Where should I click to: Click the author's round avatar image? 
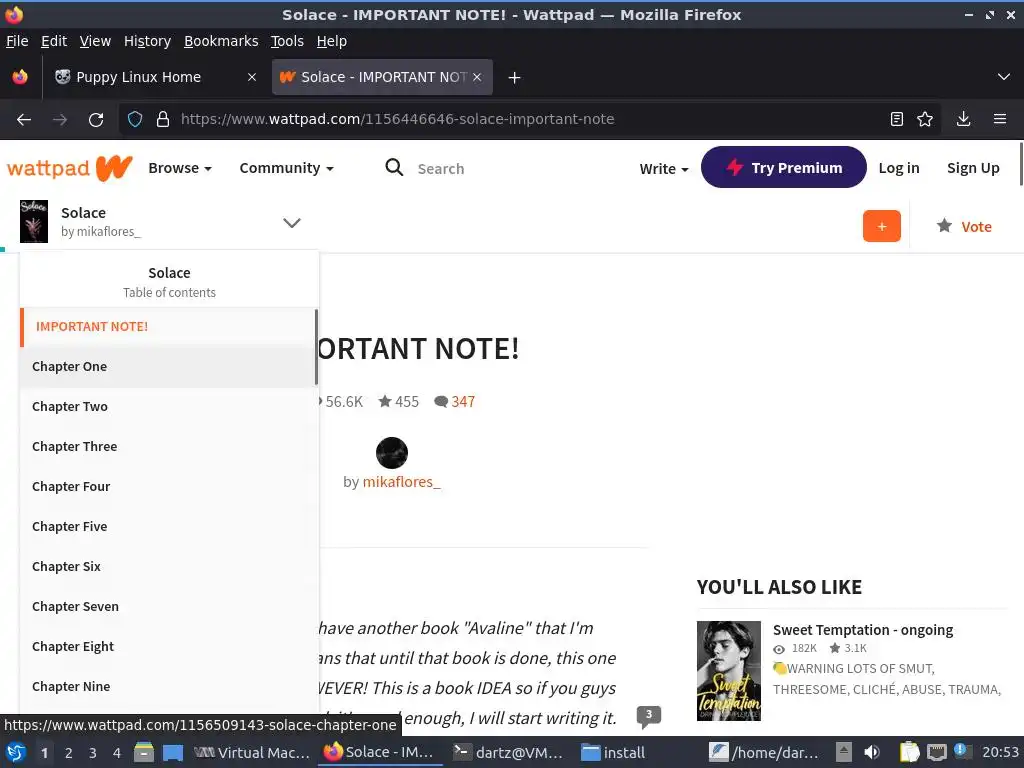click(392, 453)
